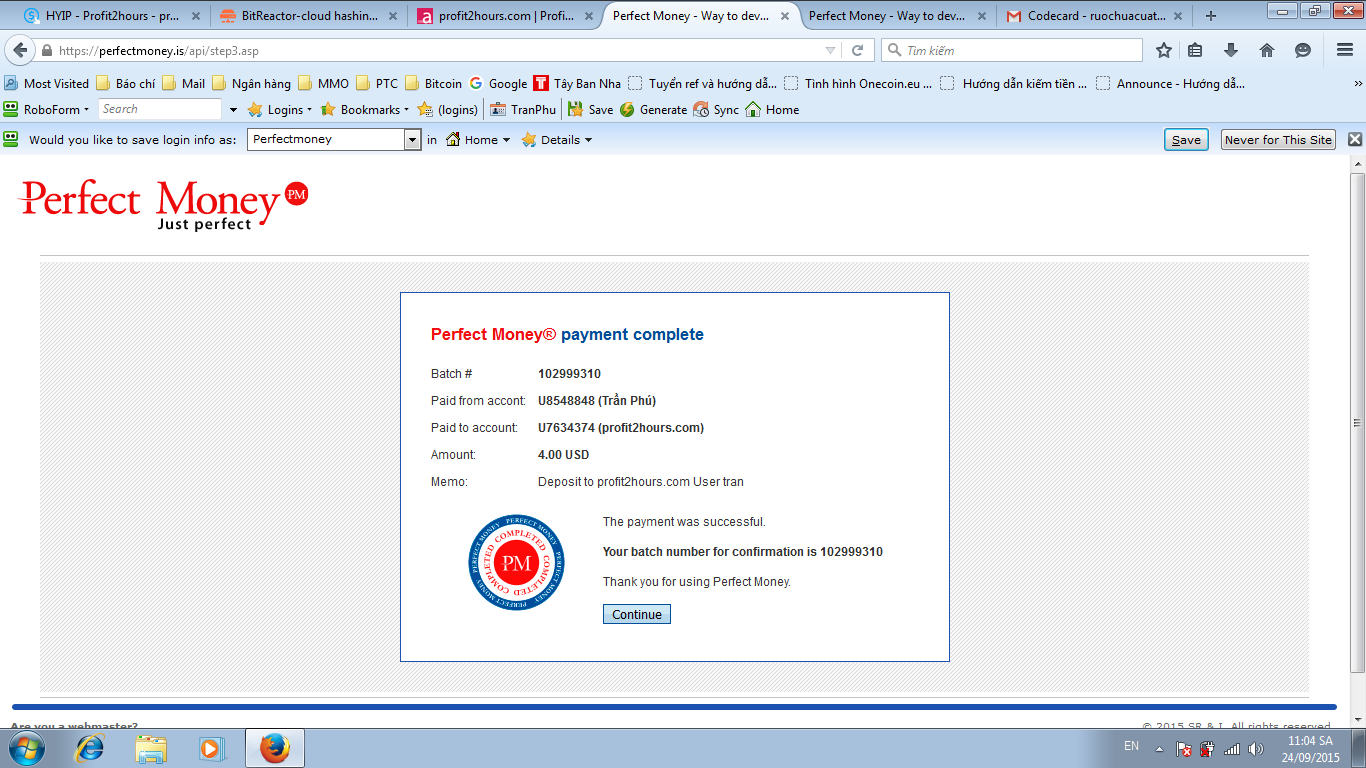Viewport: 1366px width, 768px height.
Task: Click the RoboForm Search input field
Action: (160, 110)
